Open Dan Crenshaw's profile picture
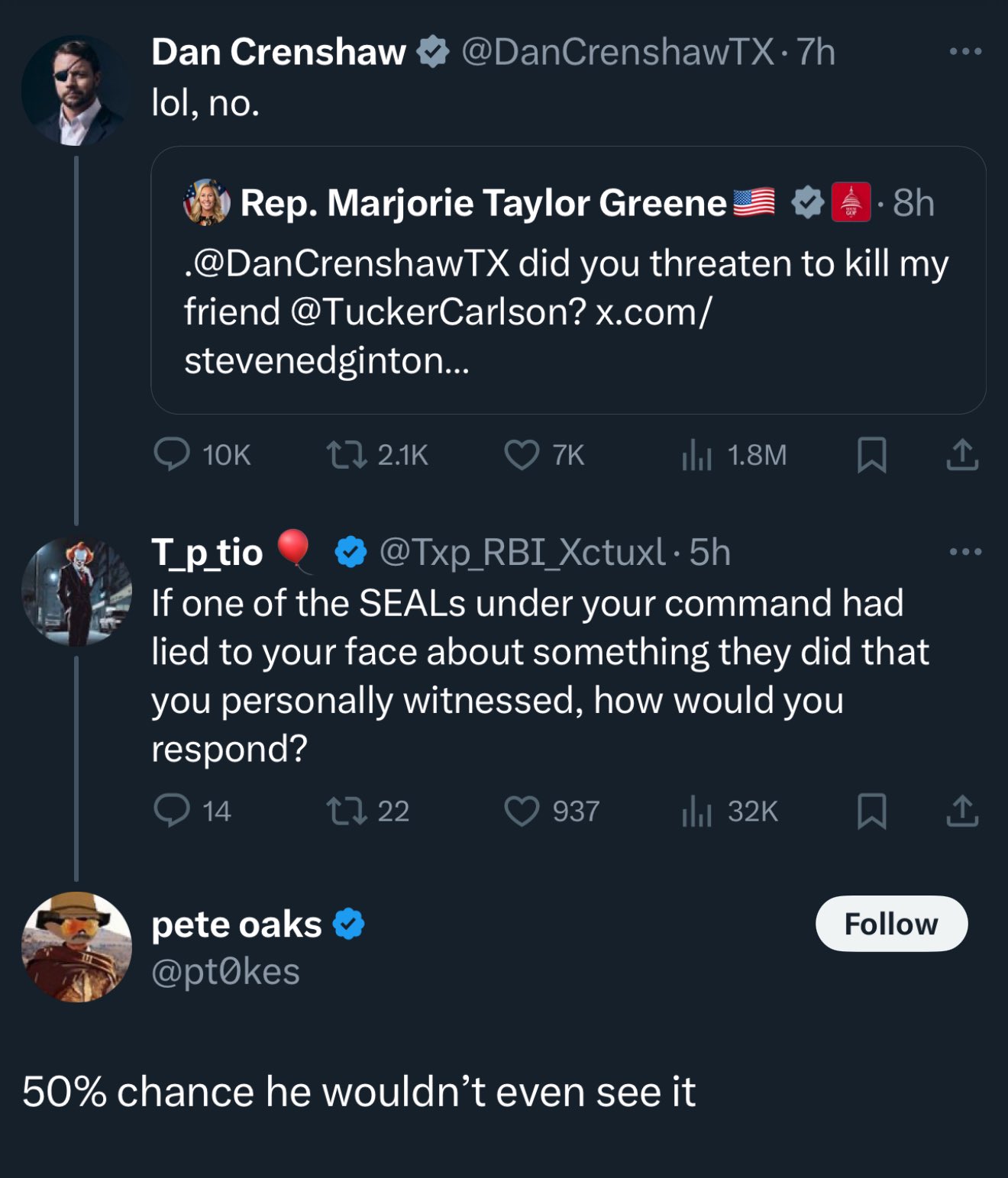This screenshot has height=1178, width=1008. click(76, 90)
